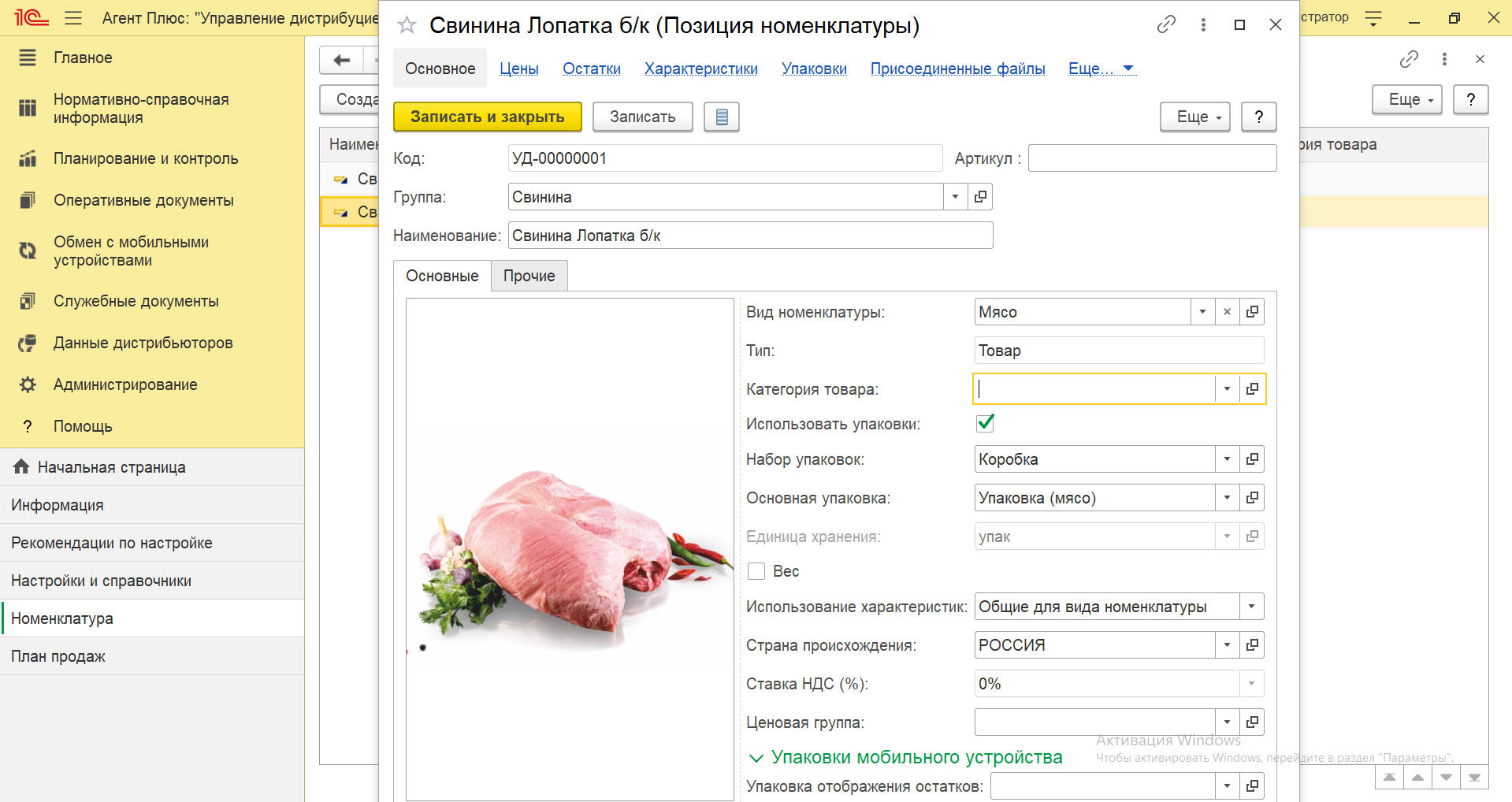This screenshot has height=802, width=1512.
Task: Move down one page arrow
Action: (x=1446, y=778)
